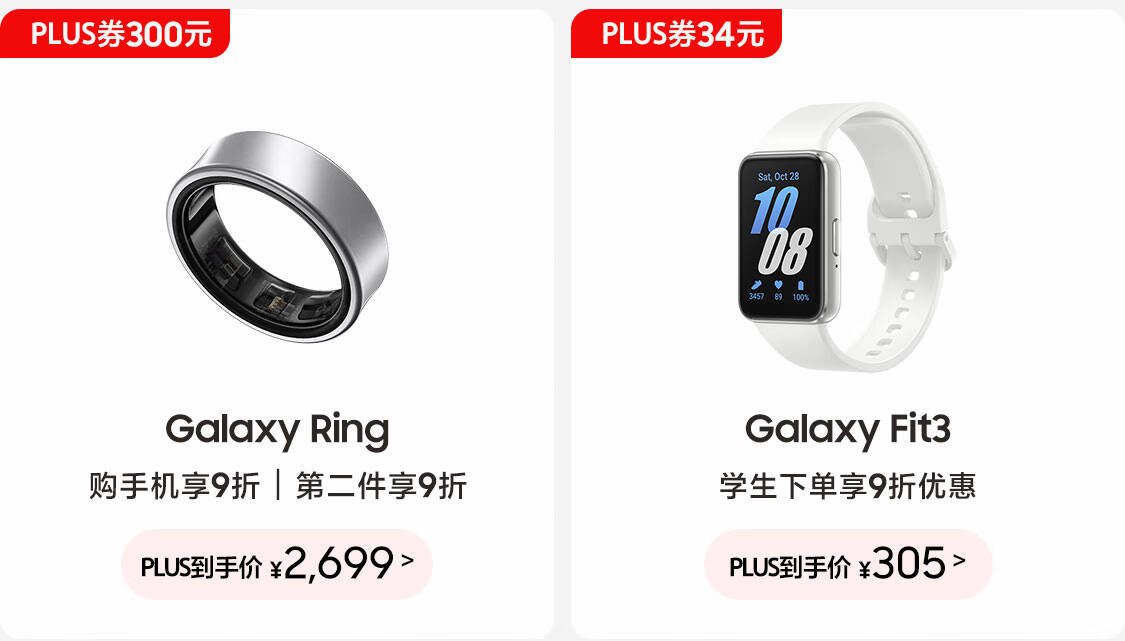Click the 第二件享9折 promo text
Screen dimensions: 1125x641
point(381,486)
